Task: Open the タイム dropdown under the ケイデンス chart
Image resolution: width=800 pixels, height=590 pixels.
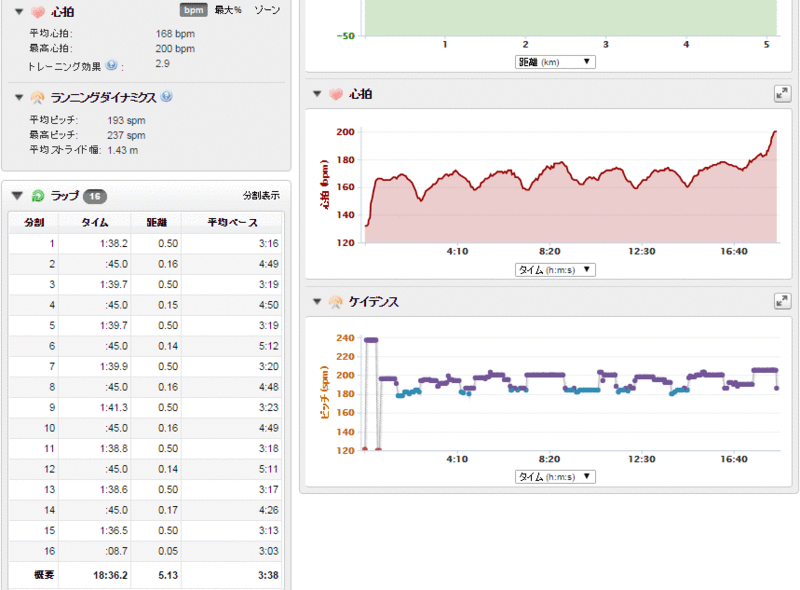Action: (555, 477)
